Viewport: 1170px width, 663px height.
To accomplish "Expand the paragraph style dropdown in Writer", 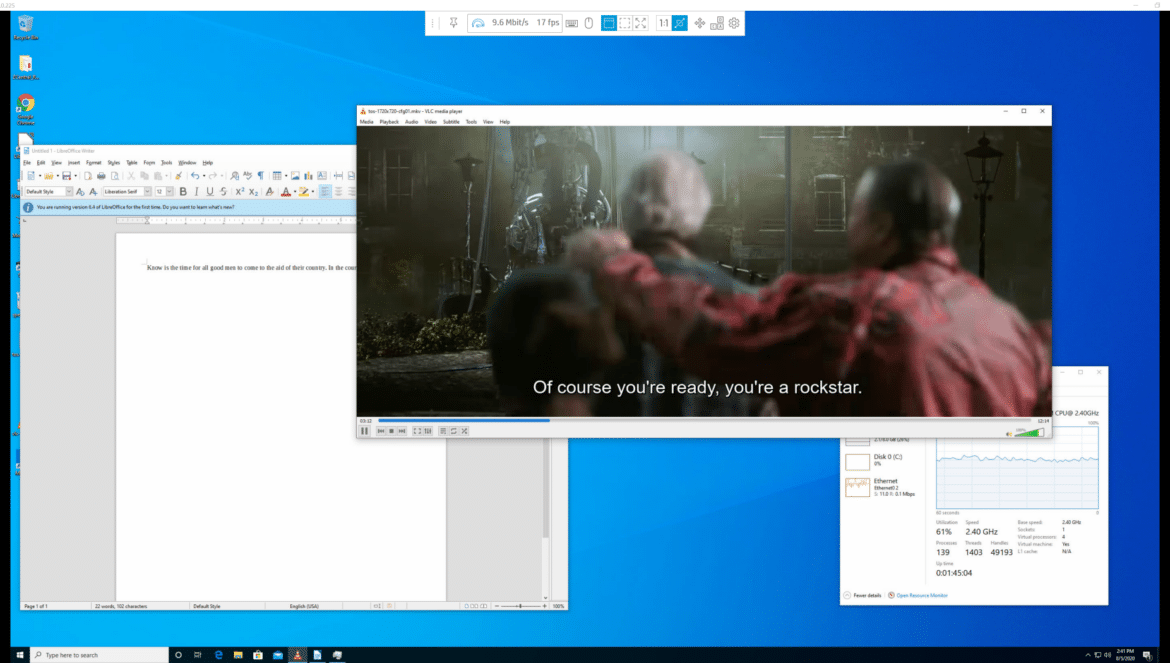I will 69,192.
